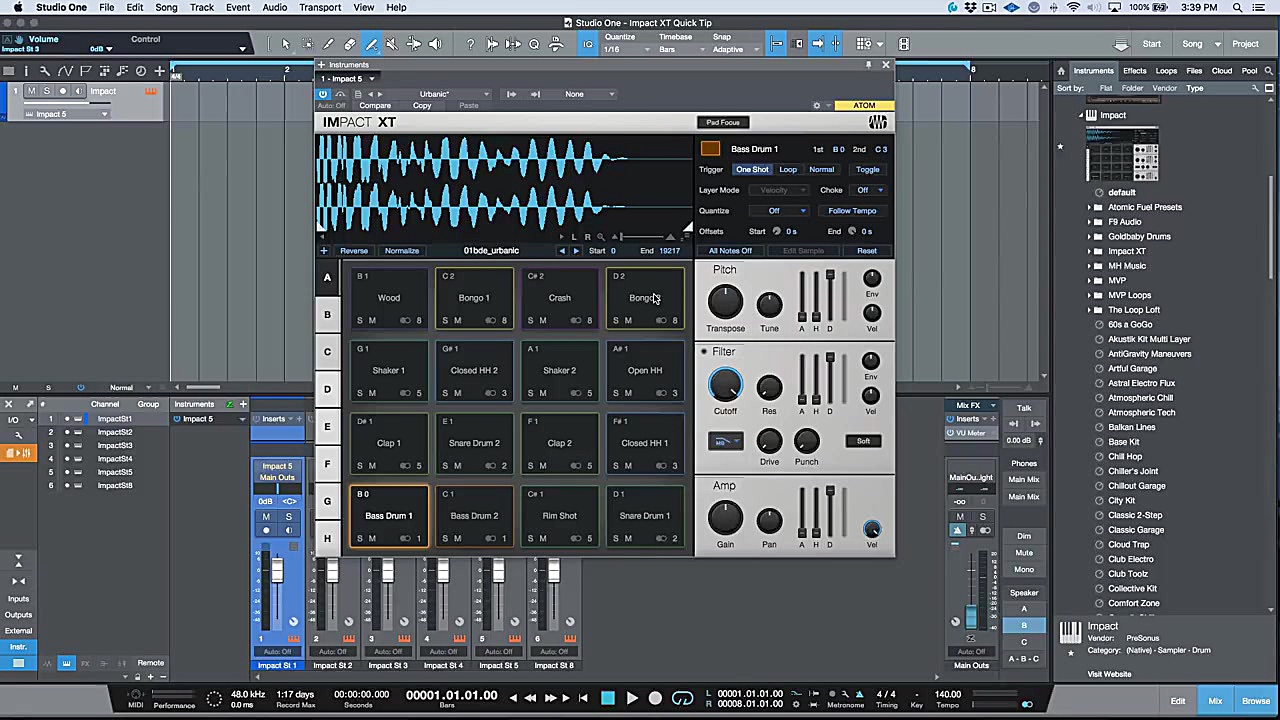Image resolution: width=1280 pixels, height=720 pixels.
Task: Open the video player film icon
Action: pos(904,44)
